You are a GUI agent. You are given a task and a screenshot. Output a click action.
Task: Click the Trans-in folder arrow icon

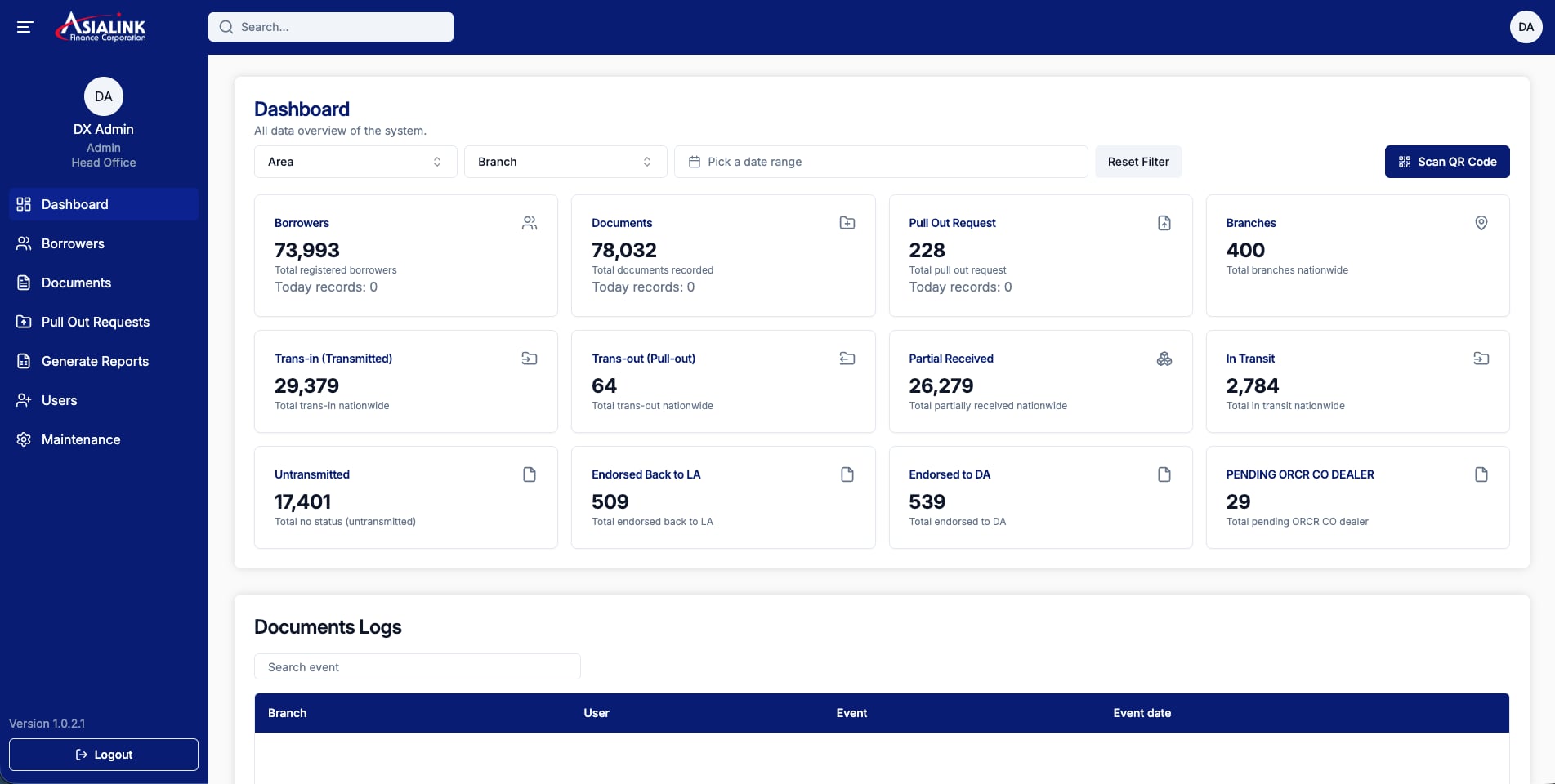[x=530, y=359]
